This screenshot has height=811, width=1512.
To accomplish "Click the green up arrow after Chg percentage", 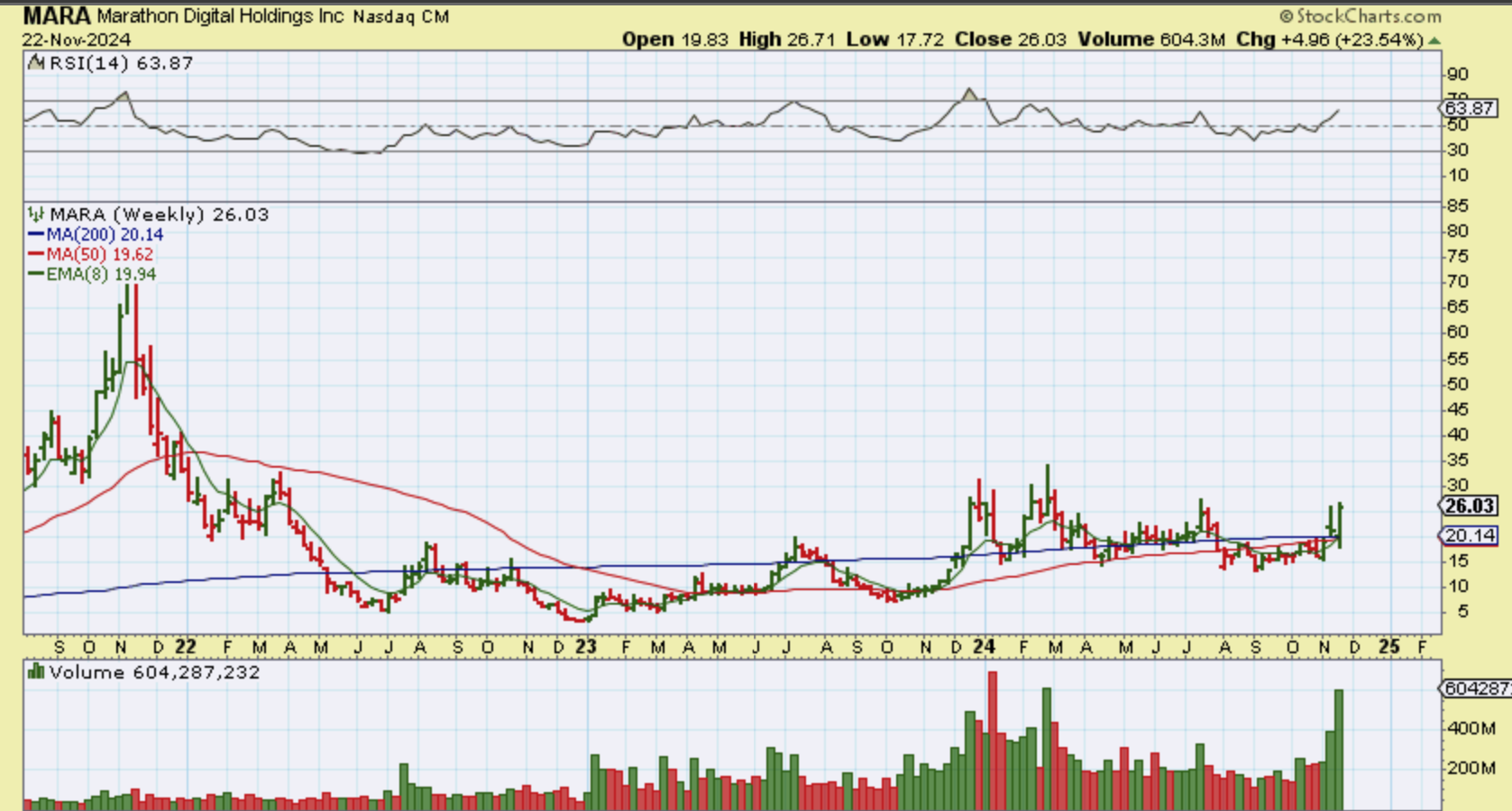I will 1434,41.
